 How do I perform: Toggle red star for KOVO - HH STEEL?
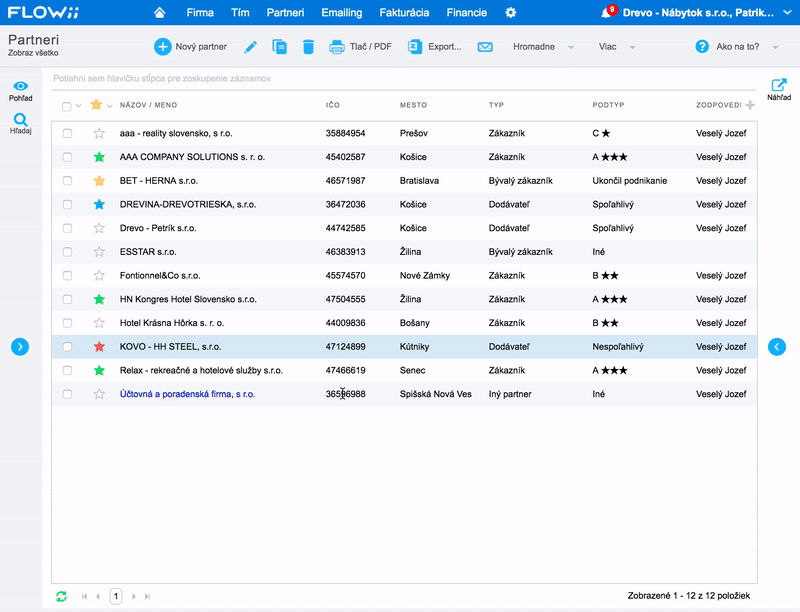[99, 347]
